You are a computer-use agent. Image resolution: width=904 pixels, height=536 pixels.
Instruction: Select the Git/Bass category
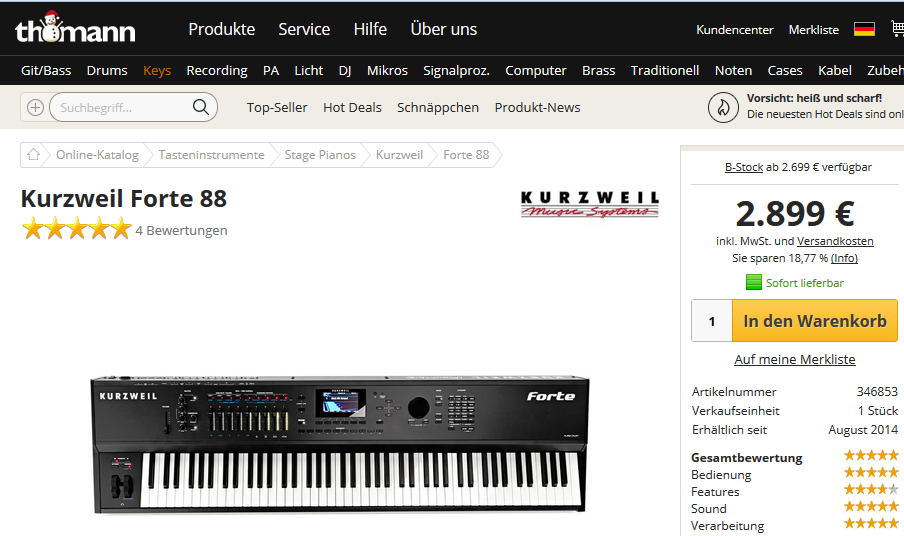coord(46,70)
